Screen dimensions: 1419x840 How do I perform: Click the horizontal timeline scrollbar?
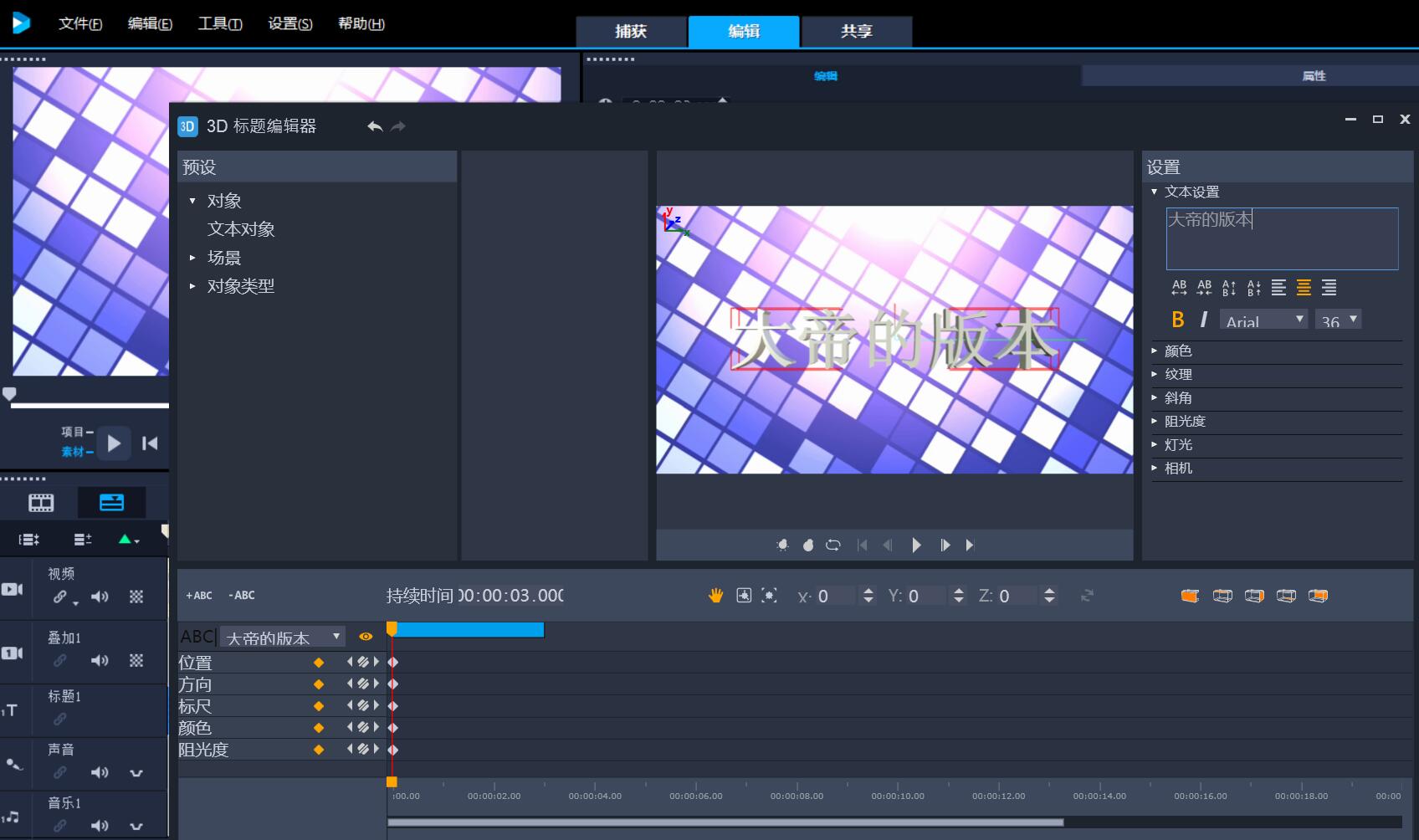[725, 822]
